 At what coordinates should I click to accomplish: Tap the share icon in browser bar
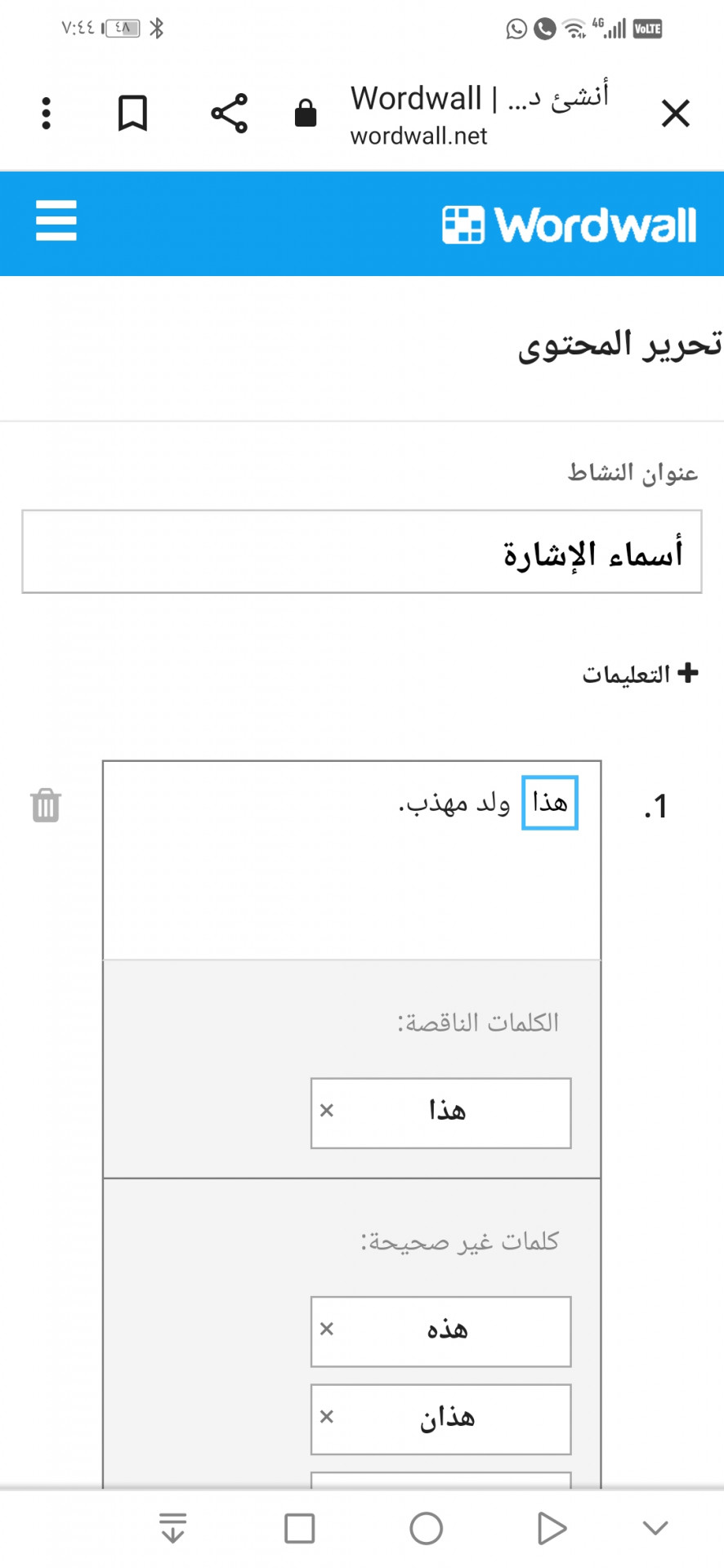(x=229, y=114)
